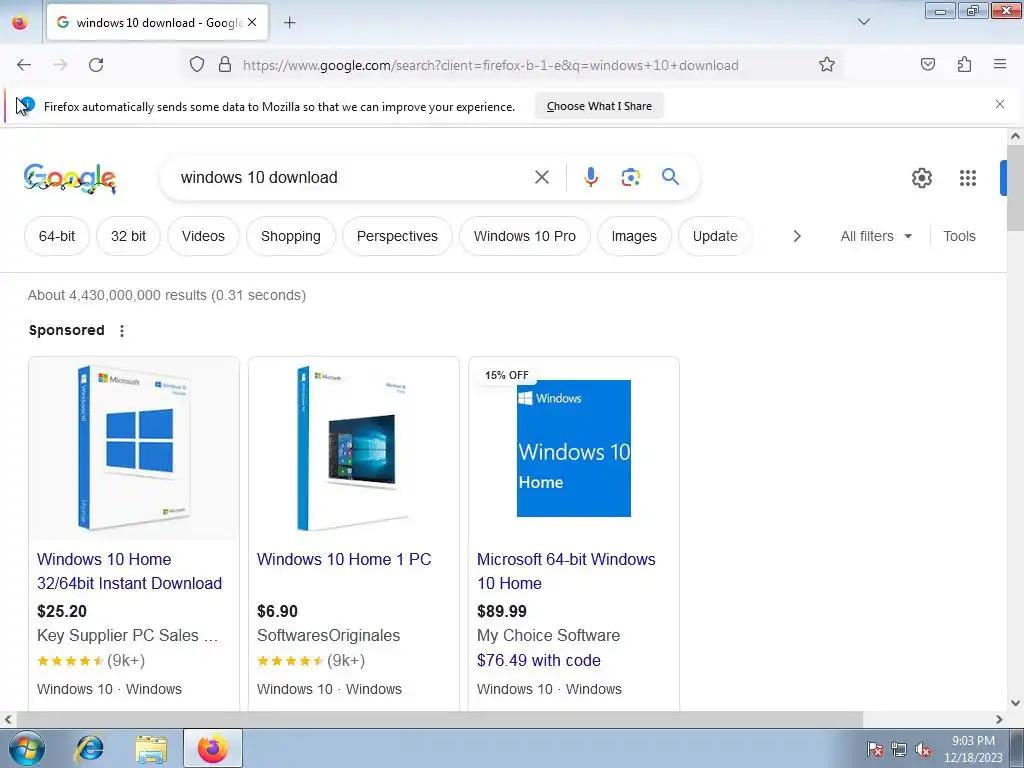The width and height of the screenshot is (1024, 768).
Task: Switch to Images results
Action: (x=634, y=236)
